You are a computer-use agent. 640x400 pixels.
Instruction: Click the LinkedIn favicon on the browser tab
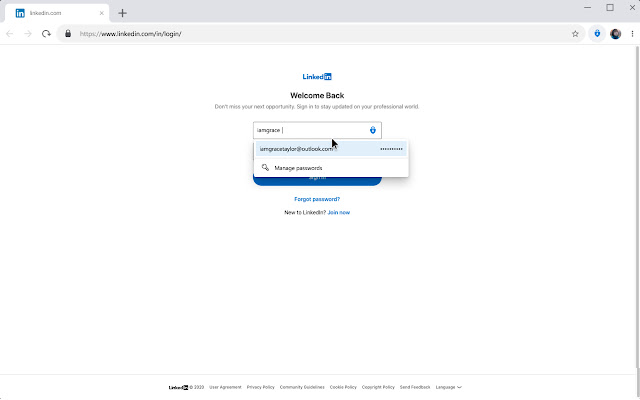click(20, 13)
